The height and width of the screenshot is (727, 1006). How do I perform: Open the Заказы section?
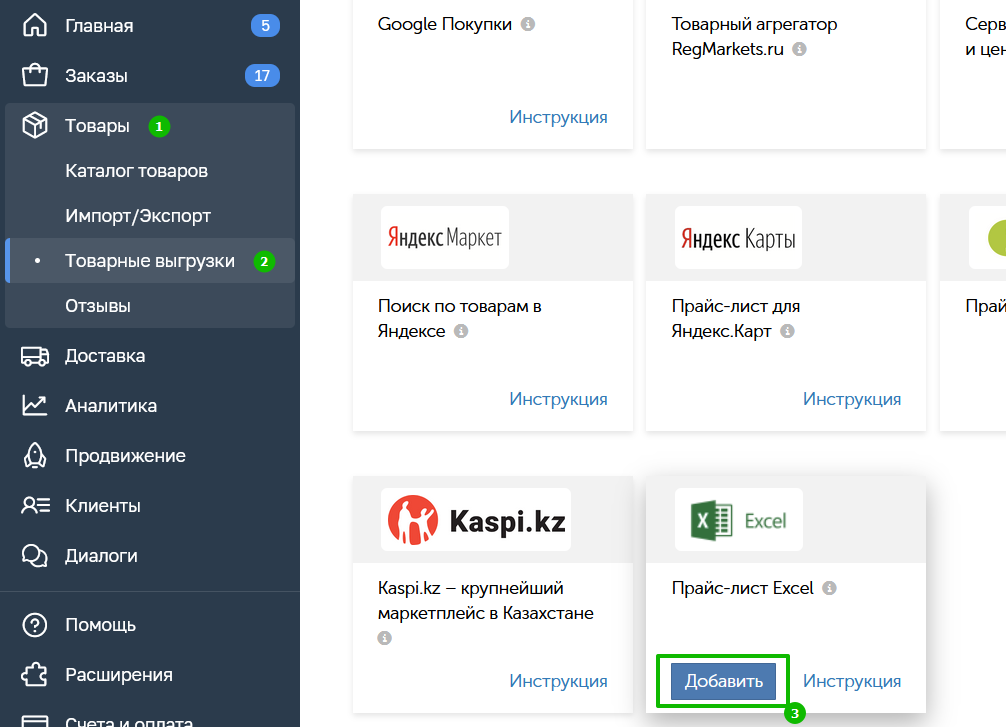(x=149, y=76)
